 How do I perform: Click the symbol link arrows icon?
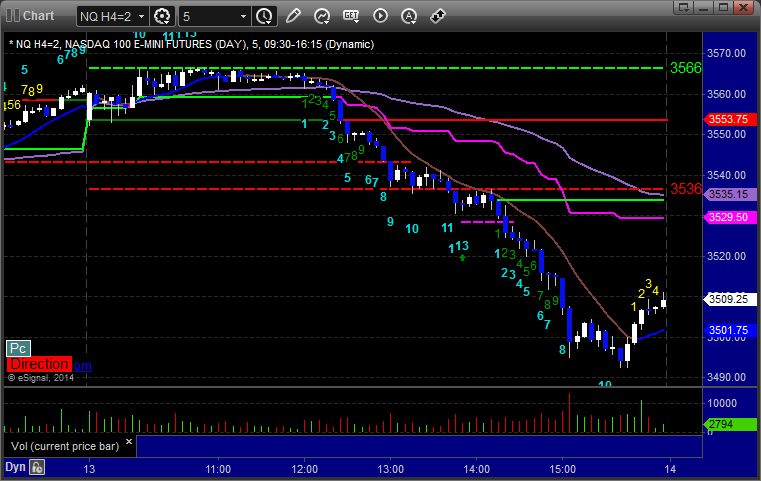click(438, 16)
